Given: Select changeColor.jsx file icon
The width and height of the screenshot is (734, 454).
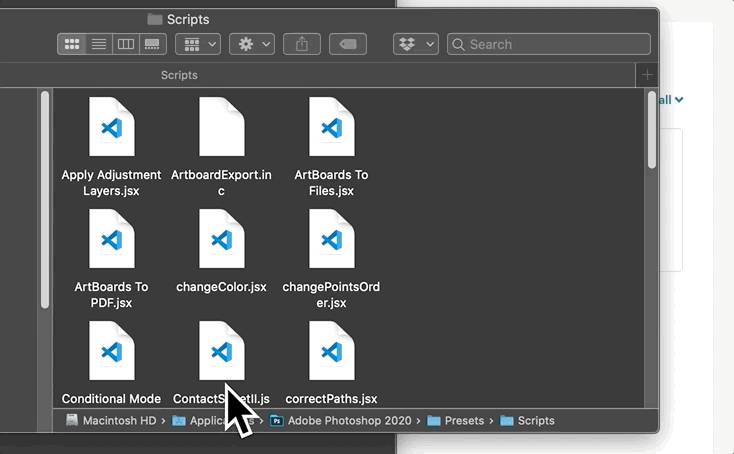Looking at the screenshot, I should click(x=222, y=239).
